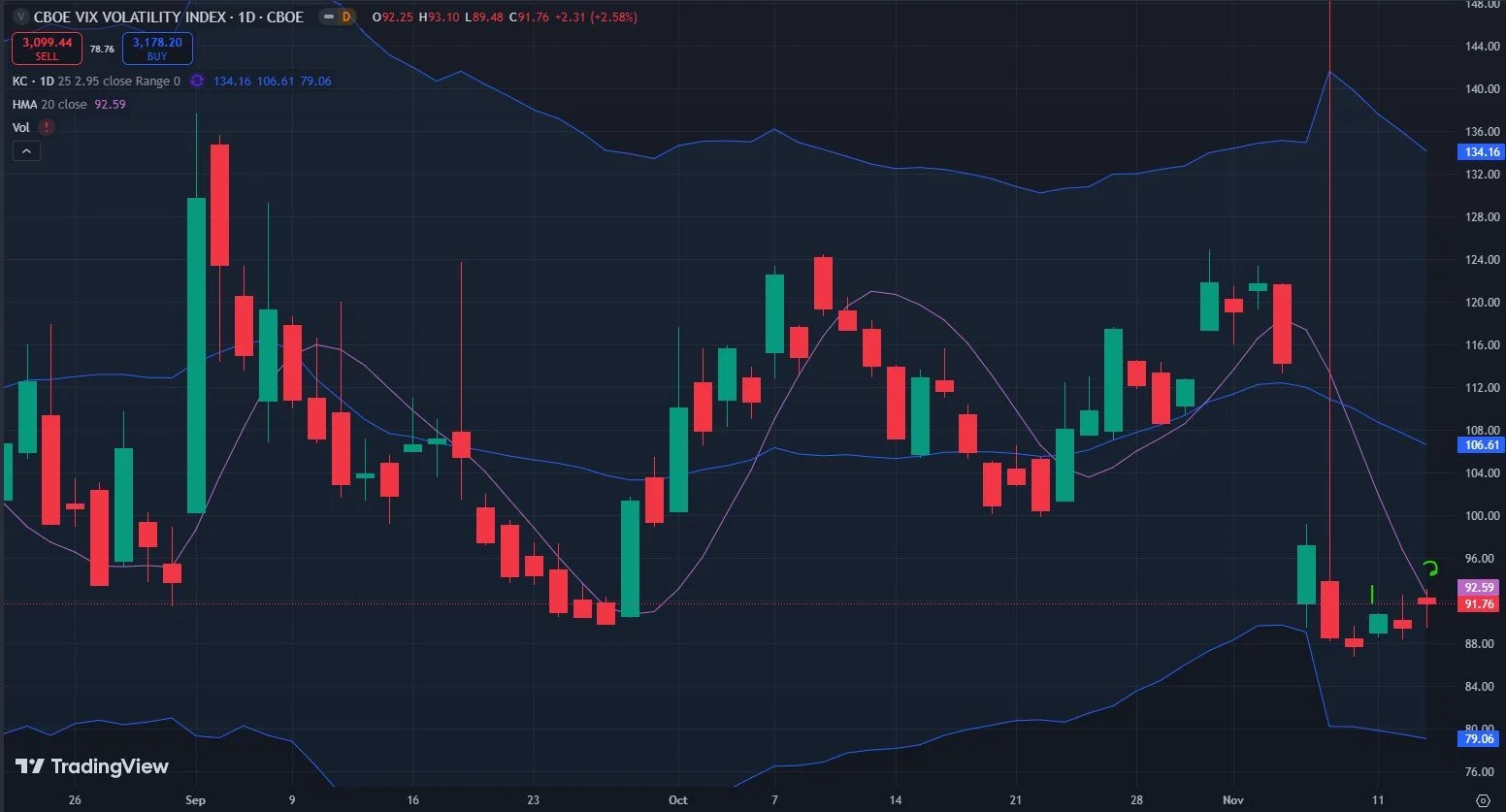Collapse the indicator legend with the chevron

[26, 151]
